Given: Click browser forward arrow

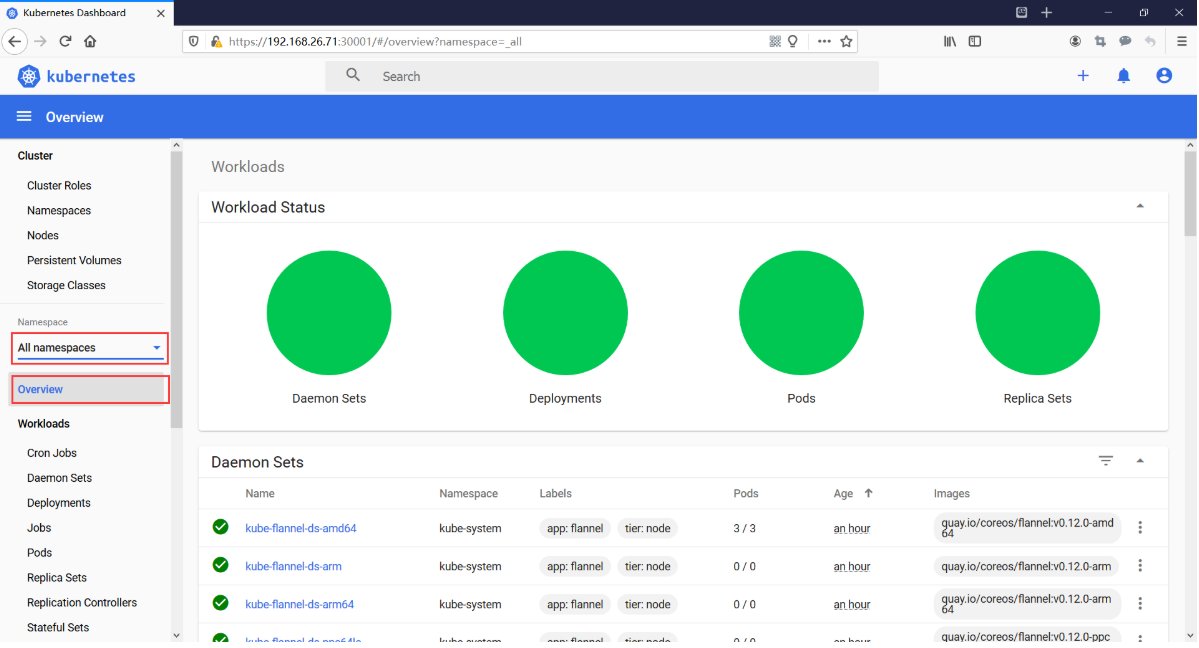Looking at the screenshot, I should [x=41, y=41].
